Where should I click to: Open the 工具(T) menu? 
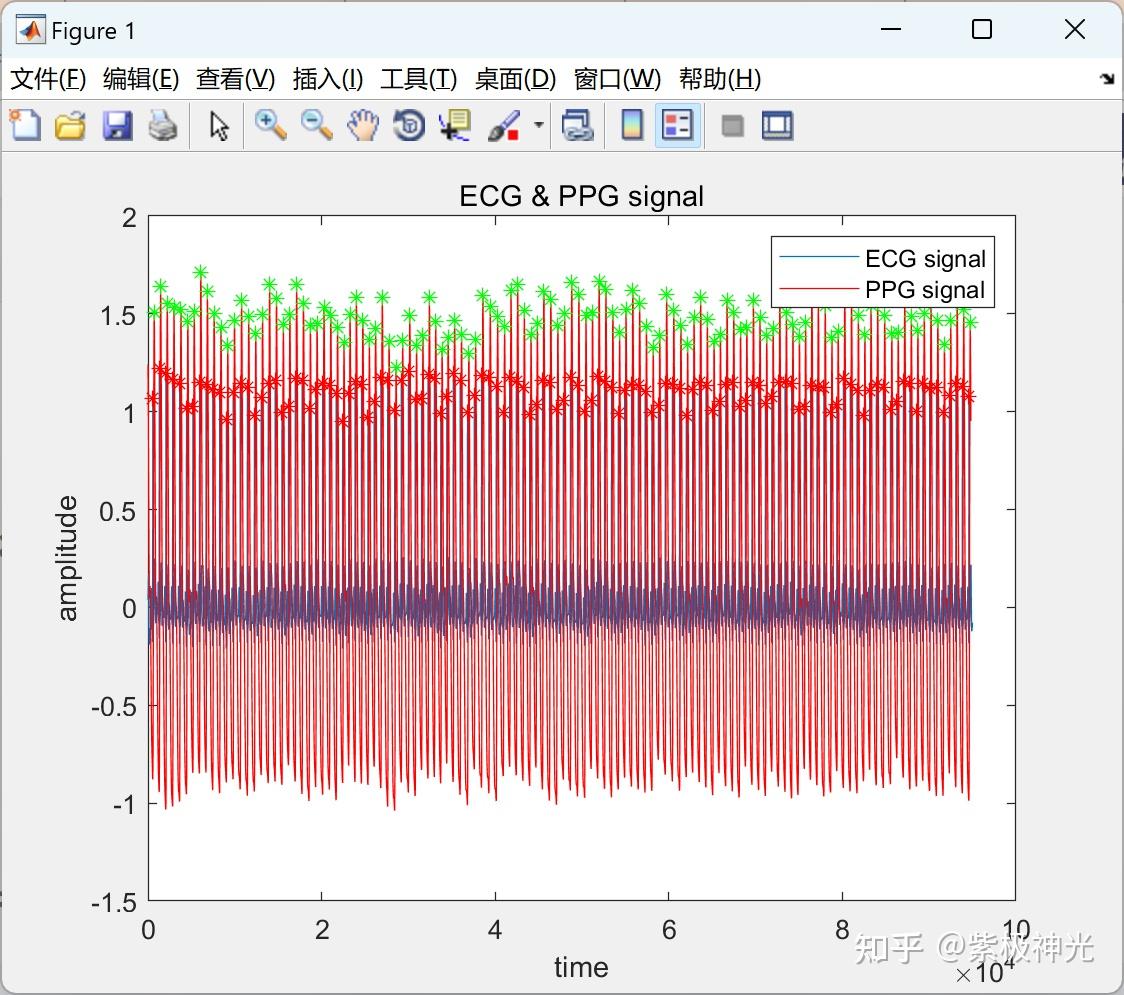418,79
